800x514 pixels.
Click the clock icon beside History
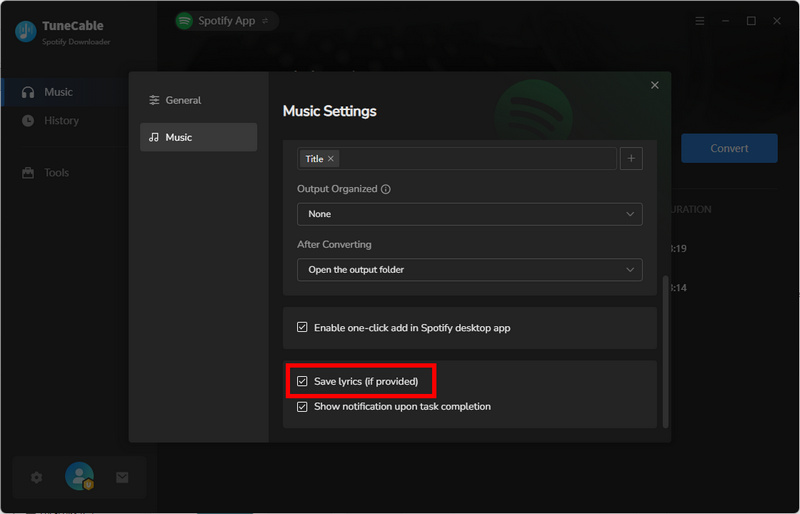pyautogui.click(x=28, y=120)
